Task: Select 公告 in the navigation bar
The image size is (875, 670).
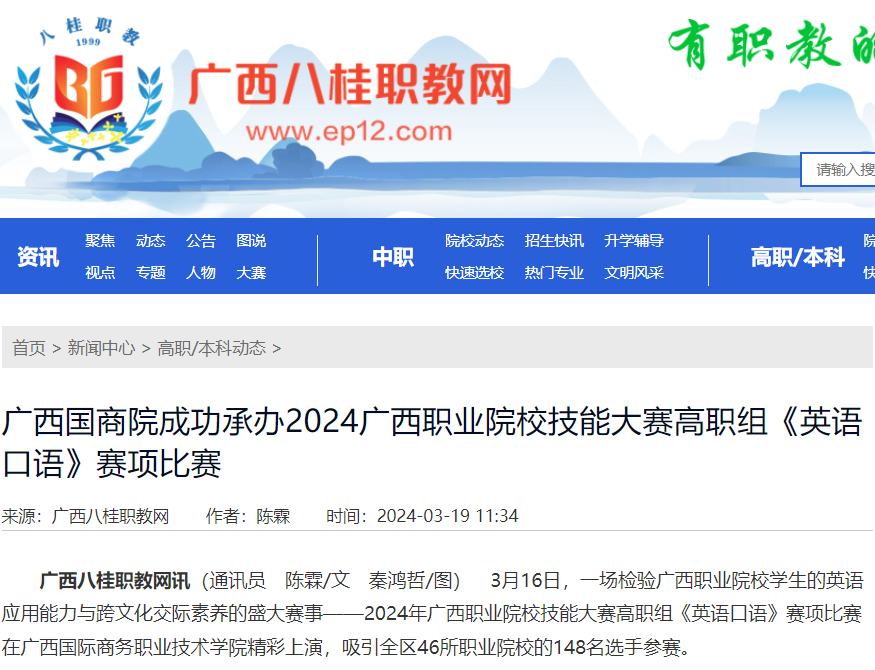Action: 201,241
